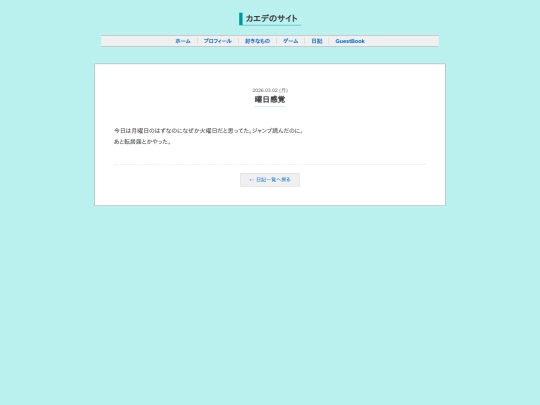Image resolution: width=540 pixels, height=405 pixels.
Task: Click the 曜日感覚 entry heading
Action: (270, 100)
